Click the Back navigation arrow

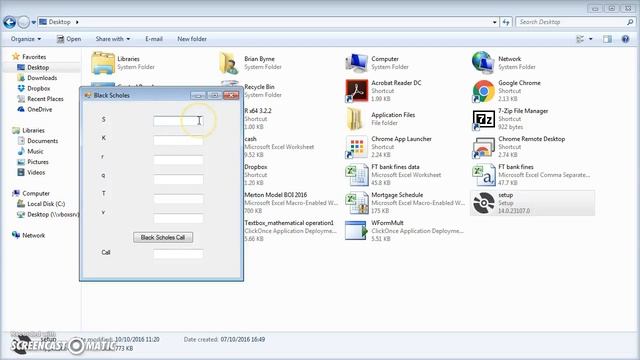[x=9, y=22]
